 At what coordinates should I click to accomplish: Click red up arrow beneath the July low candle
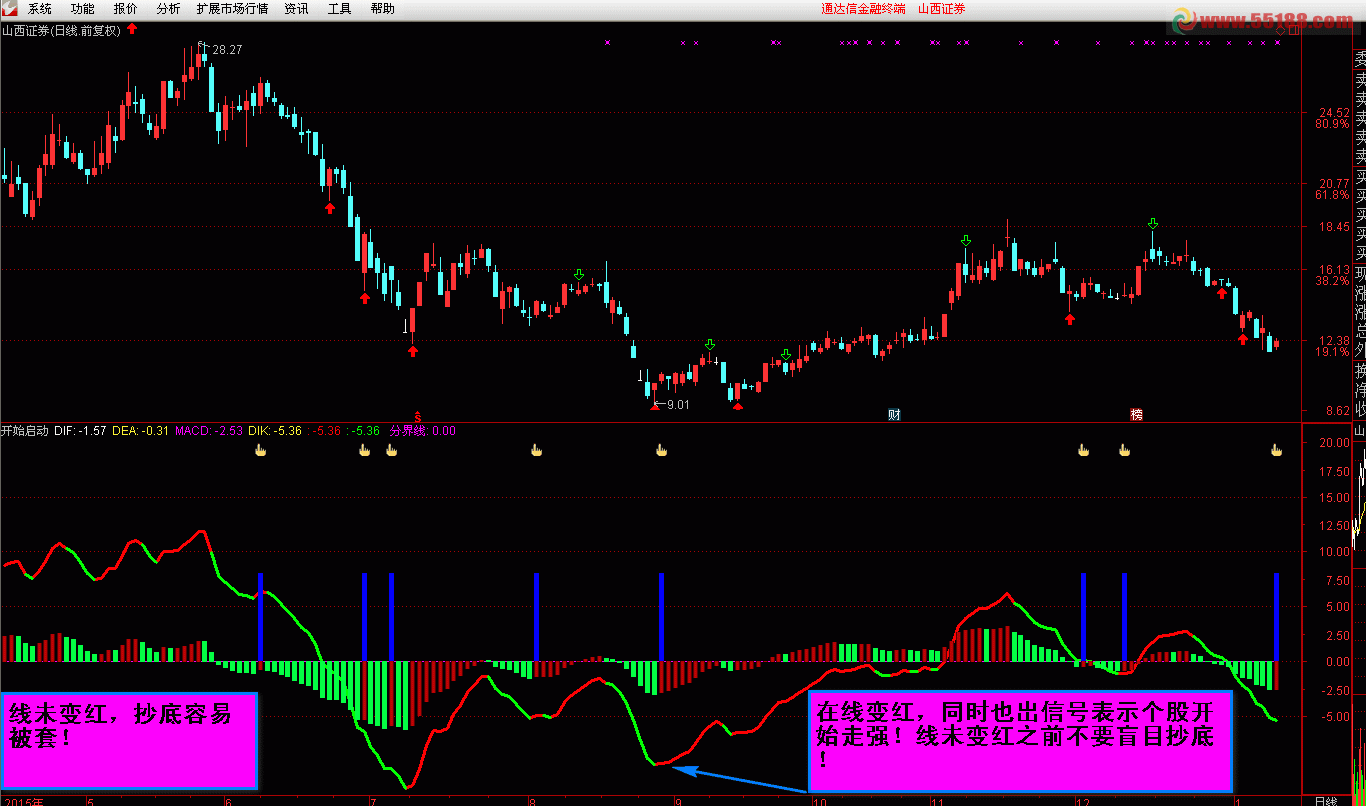click(x=413, y=350)
